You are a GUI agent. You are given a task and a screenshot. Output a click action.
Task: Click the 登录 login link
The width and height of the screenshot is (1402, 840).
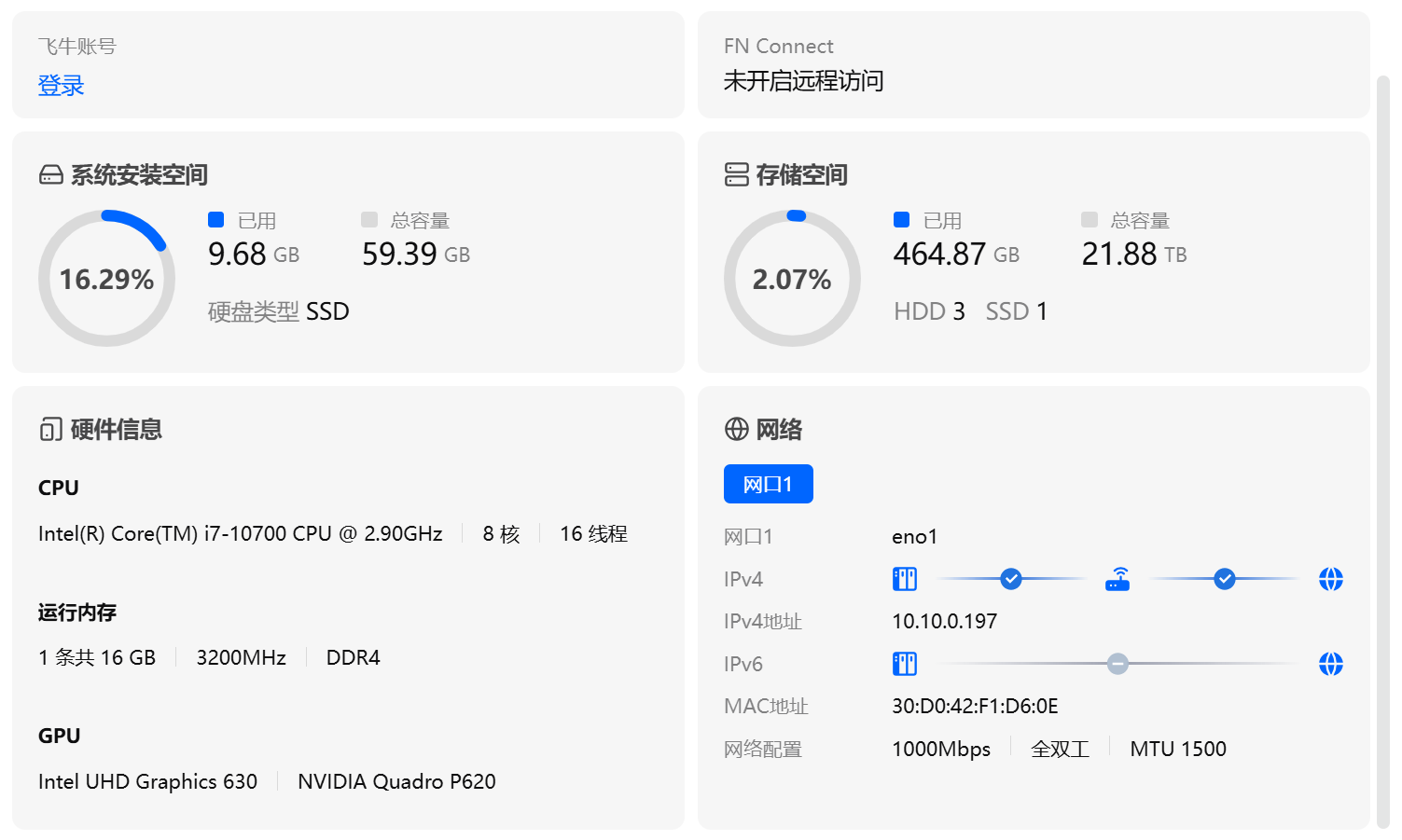pos(61,86)
